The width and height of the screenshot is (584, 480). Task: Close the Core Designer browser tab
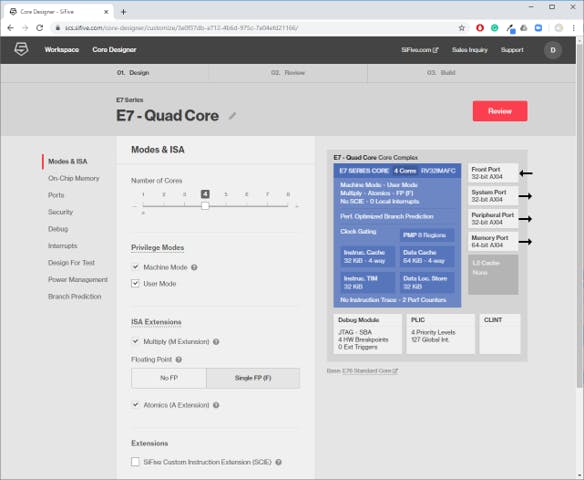pos(106,12)
